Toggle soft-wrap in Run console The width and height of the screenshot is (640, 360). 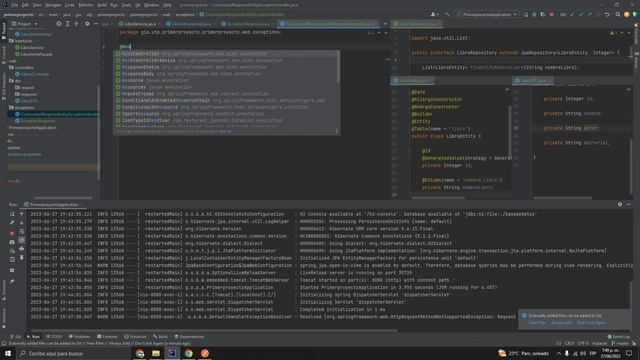coord(22,231)
